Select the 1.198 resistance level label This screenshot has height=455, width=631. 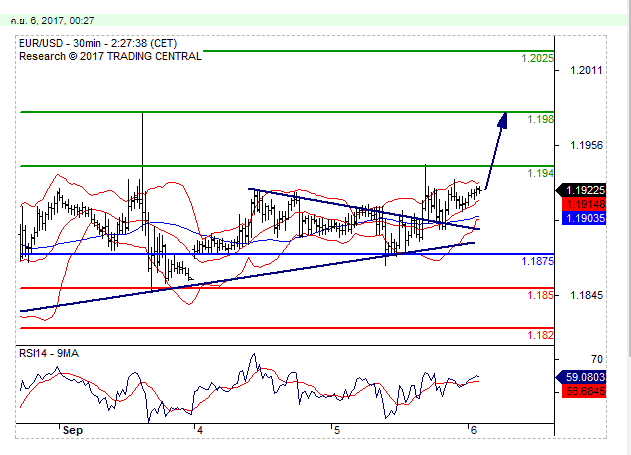coord(540,119)
